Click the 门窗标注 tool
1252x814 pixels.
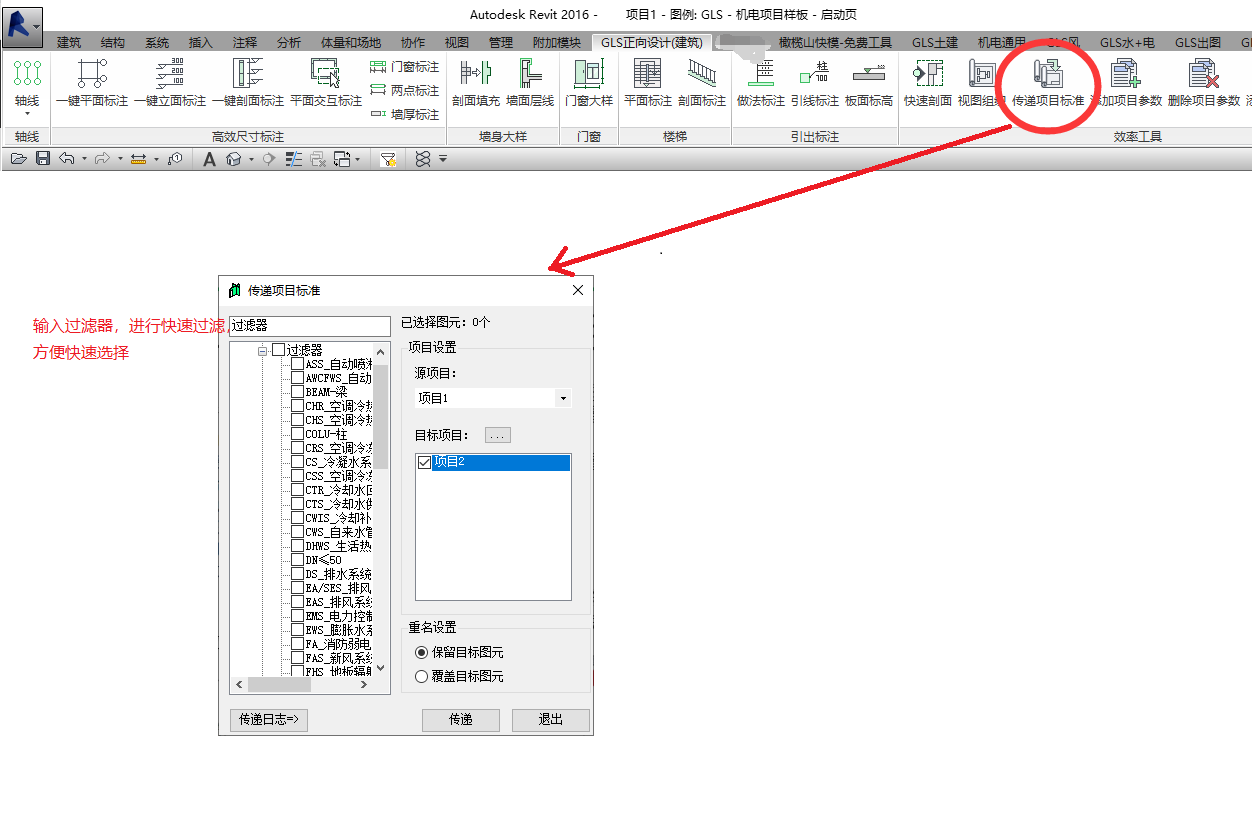pos(404,67)
